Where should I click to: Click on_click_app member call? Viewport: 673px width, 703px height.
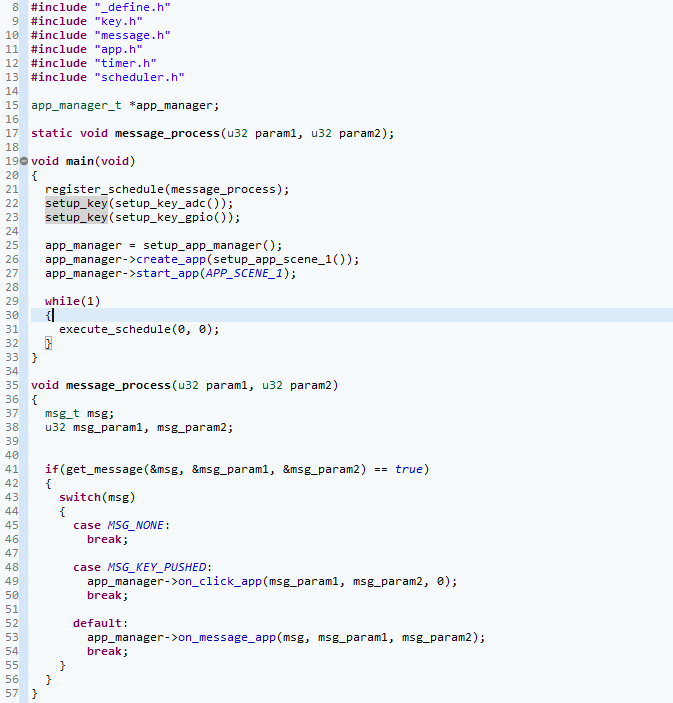coord(220,581)
